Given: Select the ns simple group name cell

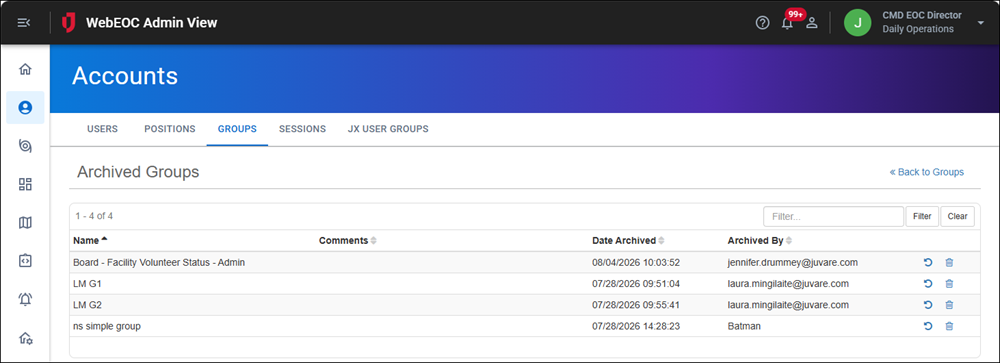Looking at the screenshot, I should [107, 326].
